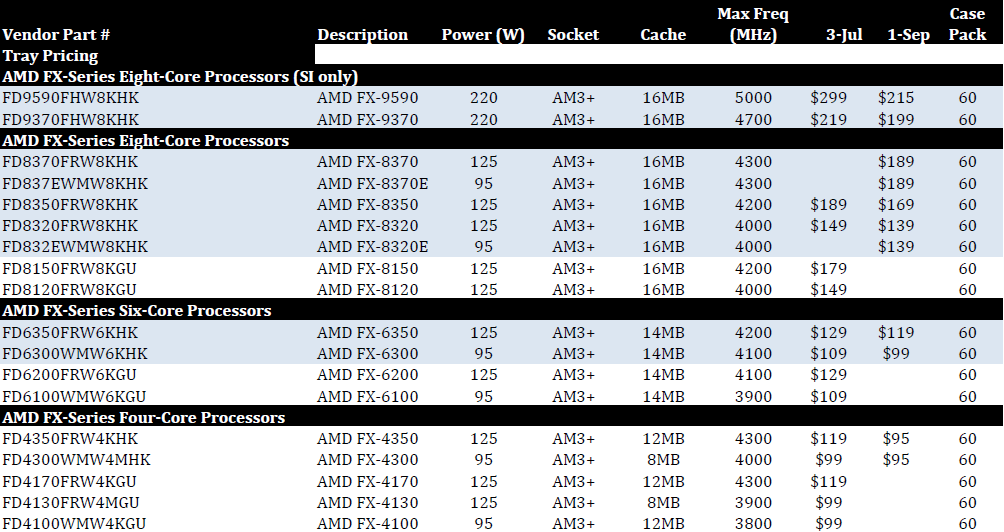Click the AMD FX-4170 description cell
This screenshot has width=1004, height=532.
pos(368,482)
